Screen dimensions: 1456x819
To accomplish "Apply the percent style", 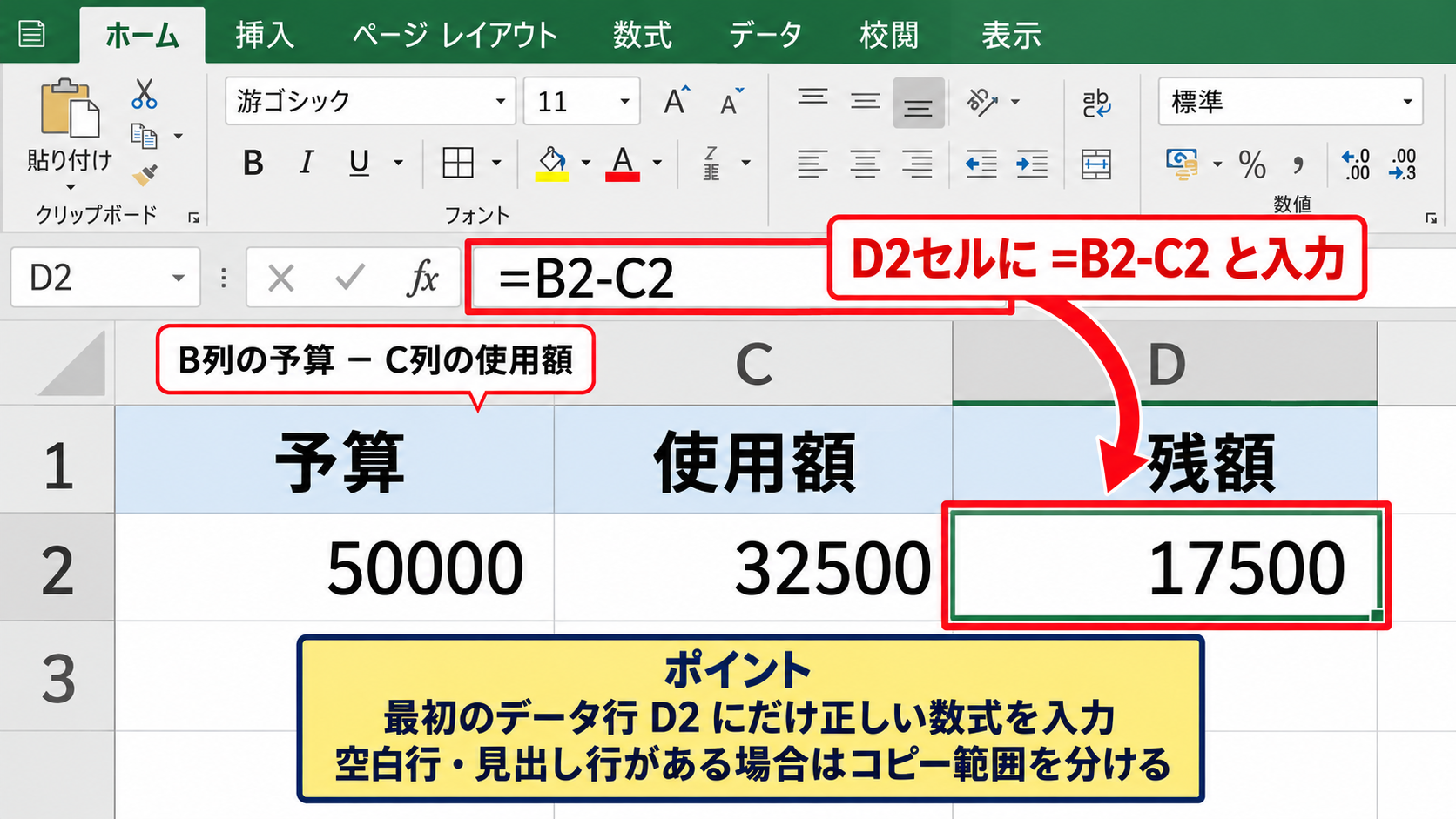I will point(1252,164).
